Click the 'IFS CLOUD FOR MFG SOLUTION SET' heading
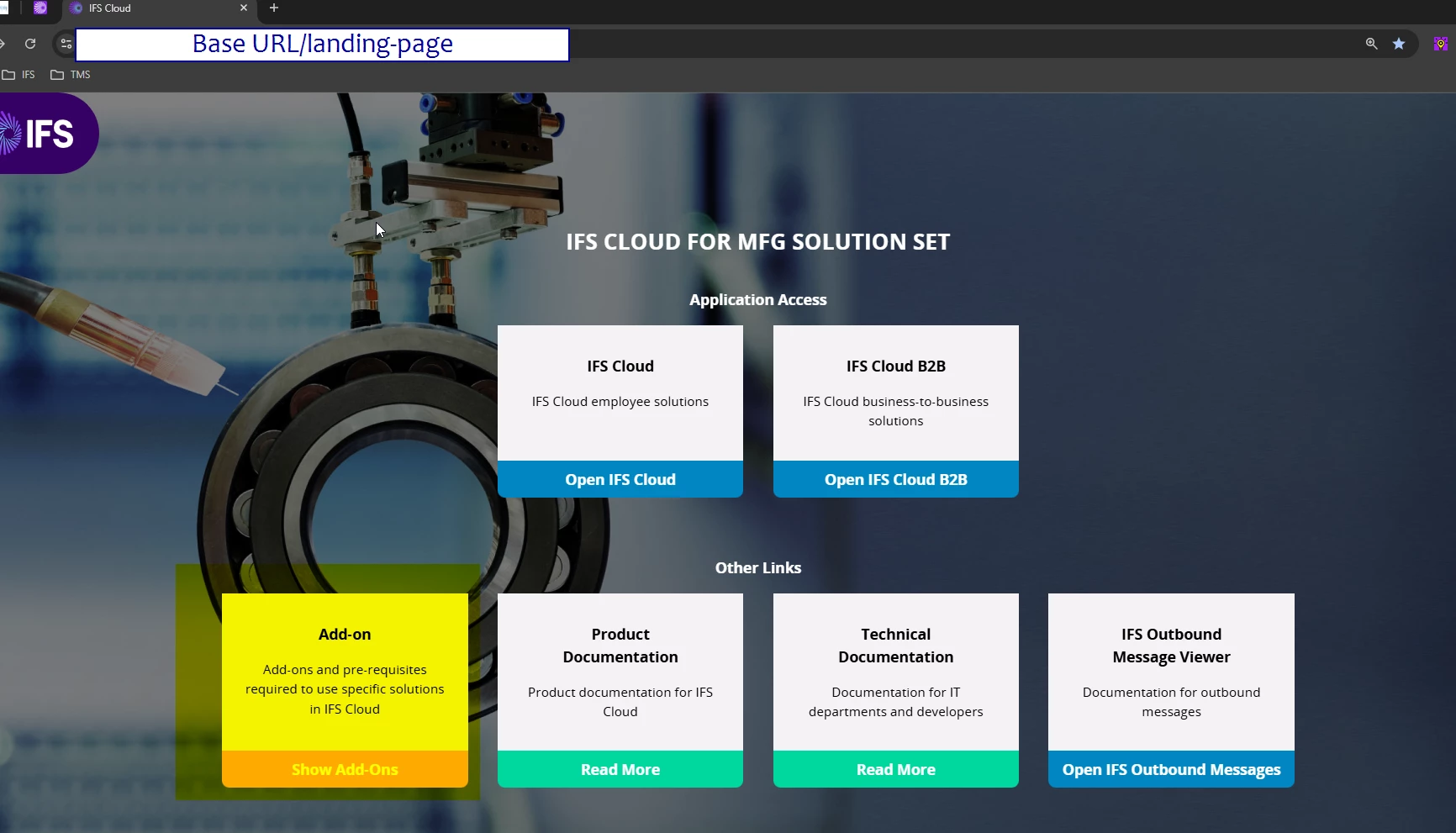1456x833 pixels. click(757, 242)
